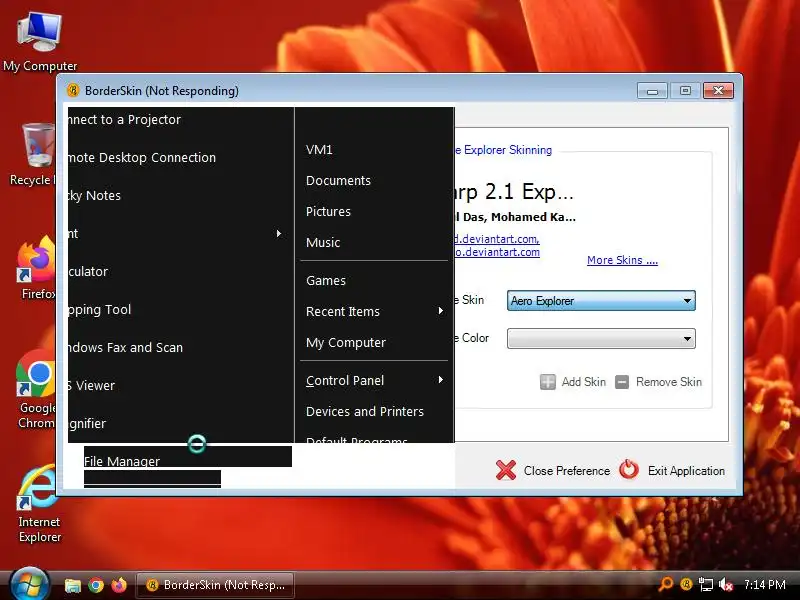Open Chrome from the taskbar quick launch
This screenshot has height=600, width=800.
tap(96, 585)
